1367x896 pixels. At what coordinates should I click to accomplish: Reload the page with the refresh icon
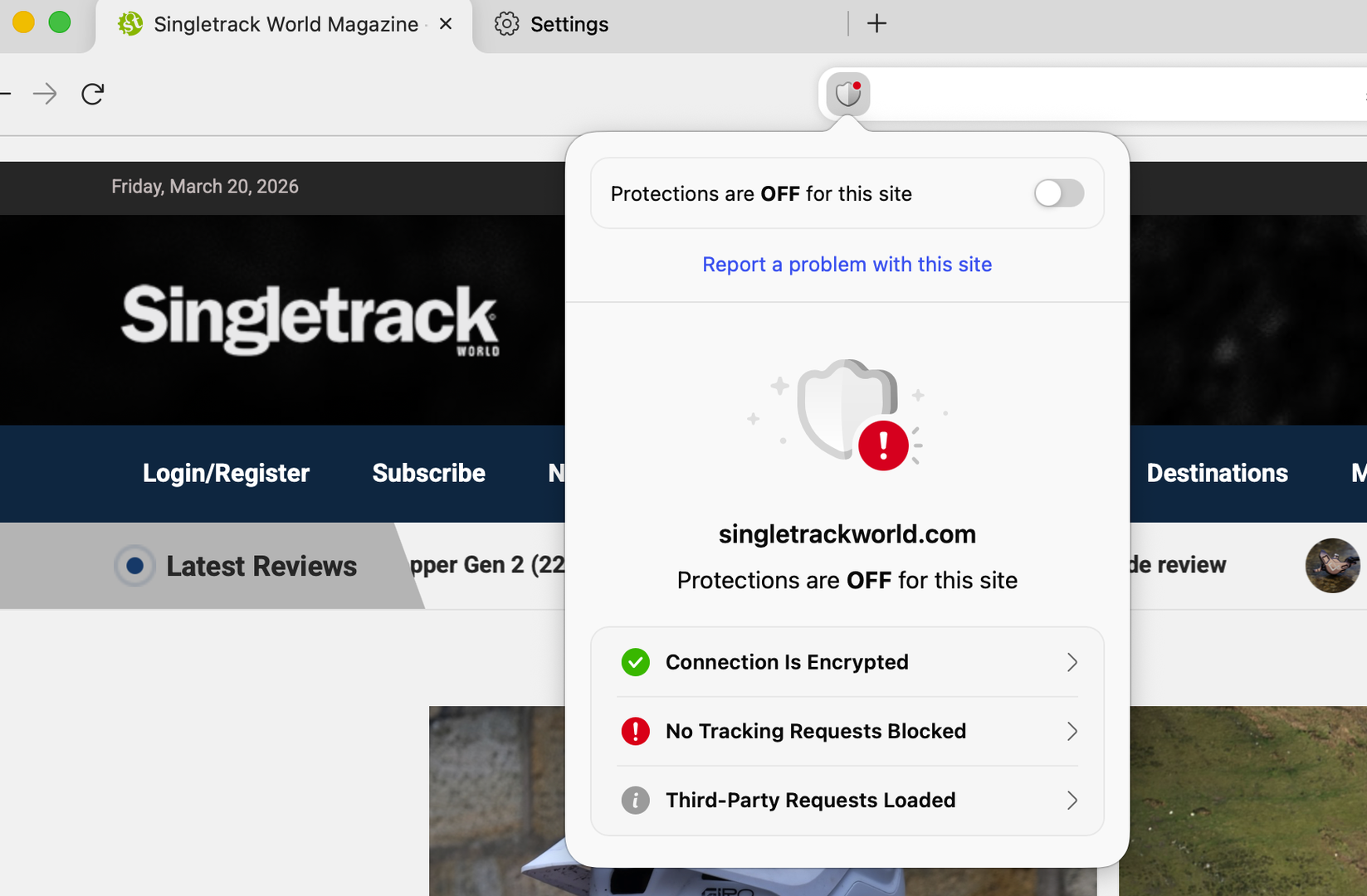92,95
